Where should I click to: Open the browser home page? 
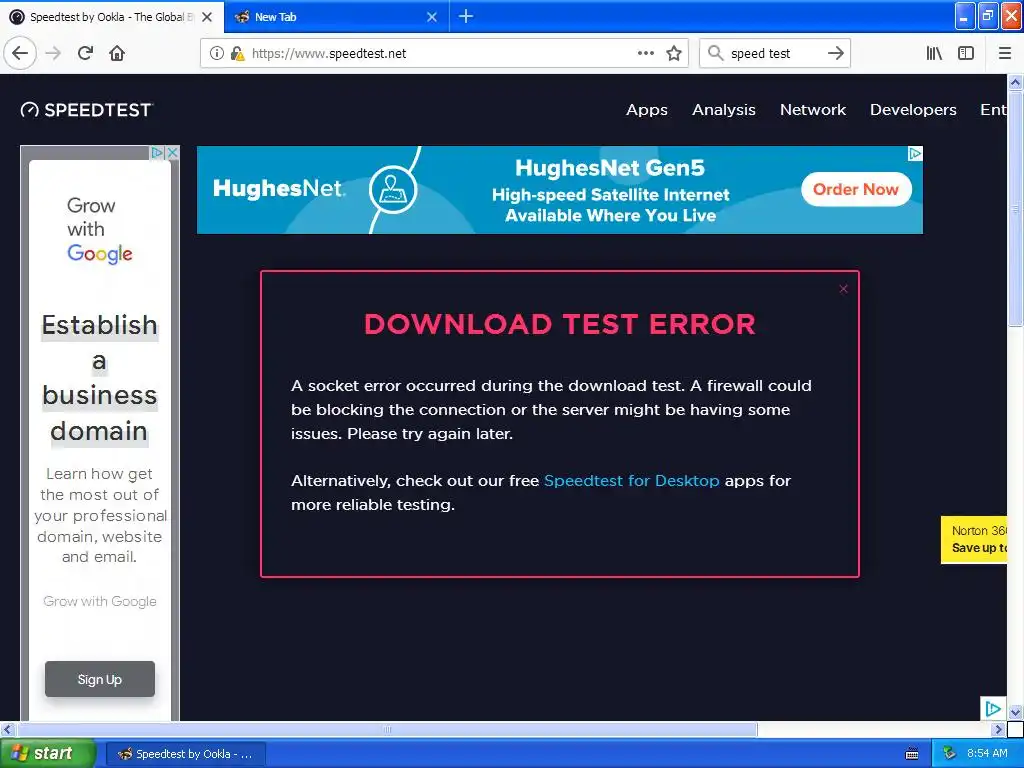(x=117, y=53)
